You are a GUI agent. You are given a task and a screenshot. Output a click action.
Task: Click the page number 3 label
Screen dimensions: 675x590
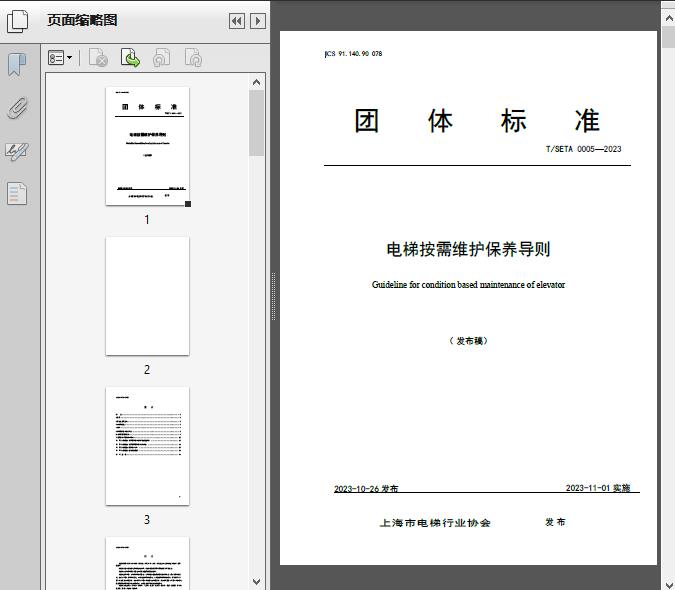point(147,520)
